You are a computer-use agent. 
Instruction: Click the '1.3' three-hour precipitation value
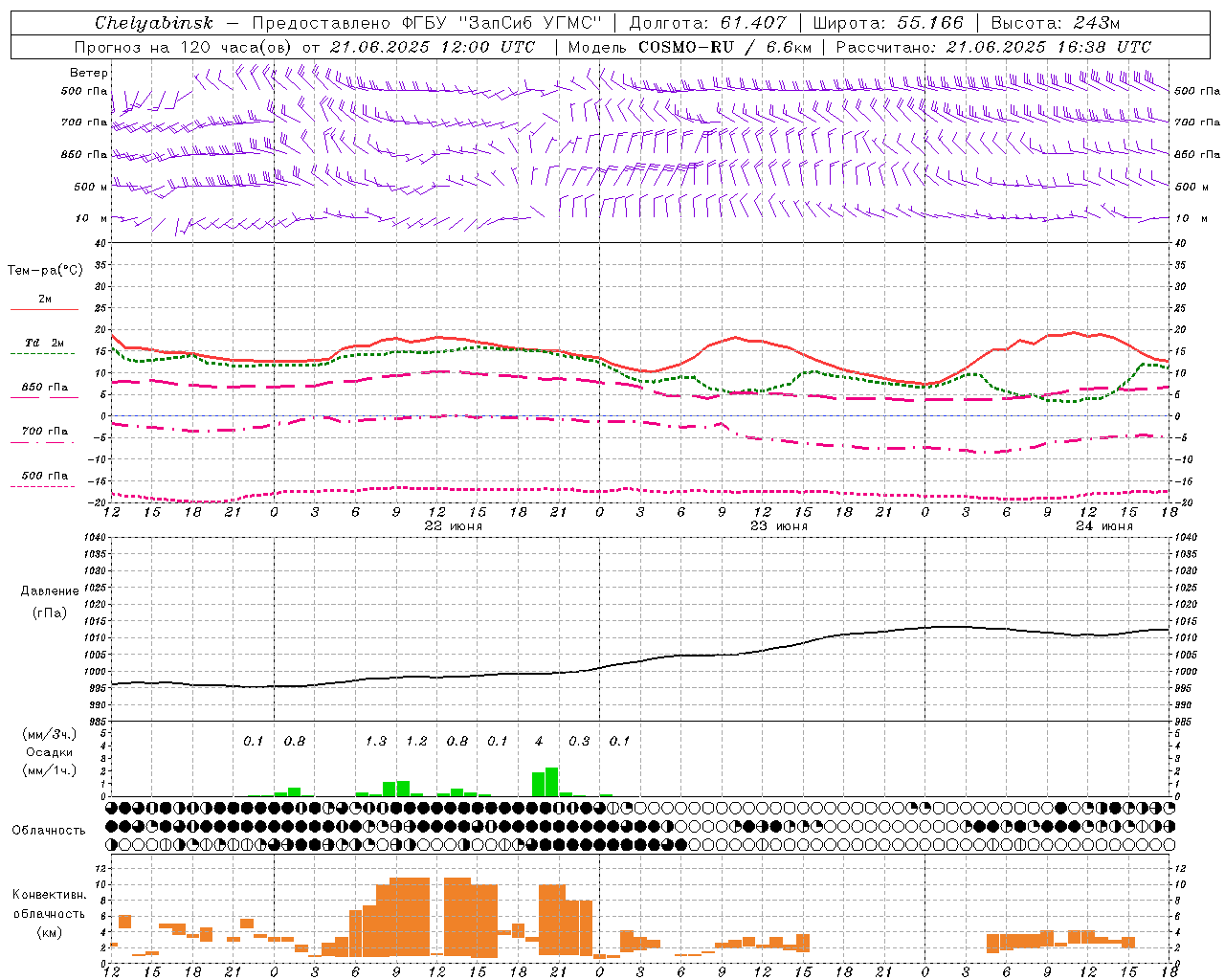click(x=376, y=742)
